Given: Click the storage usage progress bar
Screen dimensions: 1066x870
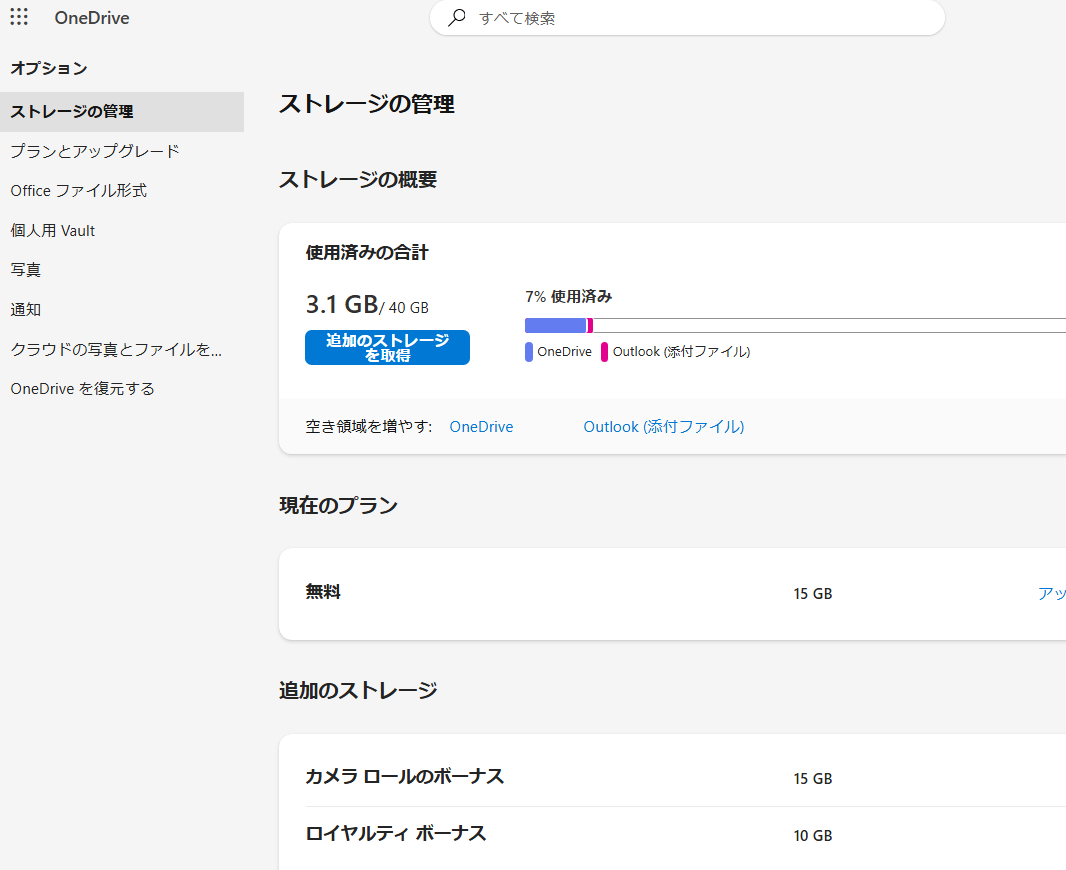Looking at the screenshot, I should point(795,325).
